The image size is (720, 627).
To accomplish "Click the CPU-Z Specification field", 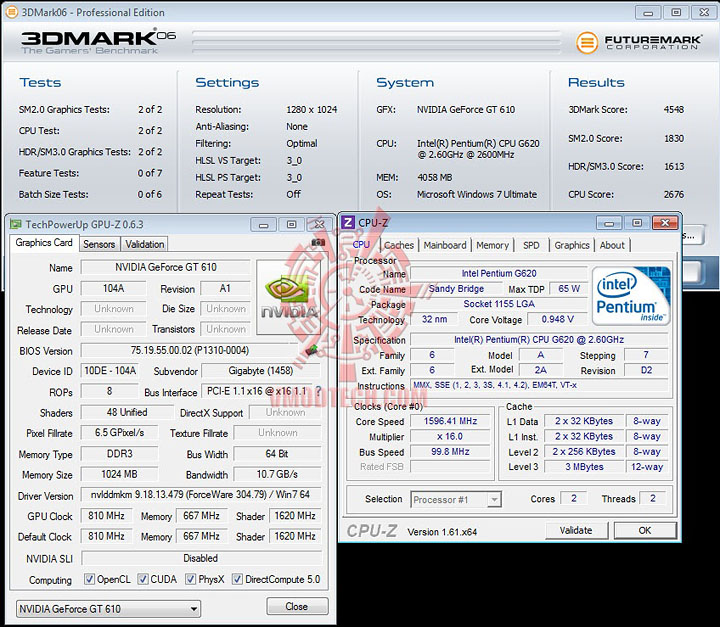I will (539, 340).
